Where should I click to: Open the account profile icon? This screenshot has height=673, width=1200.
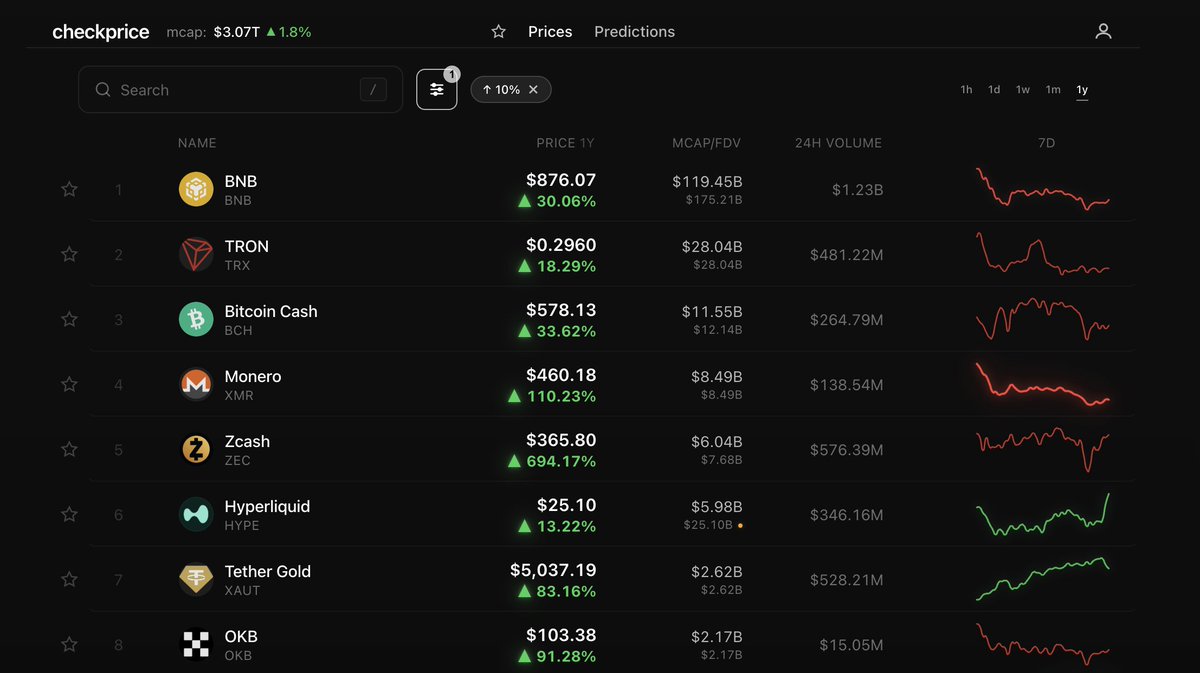click(x=1103, y=31)
